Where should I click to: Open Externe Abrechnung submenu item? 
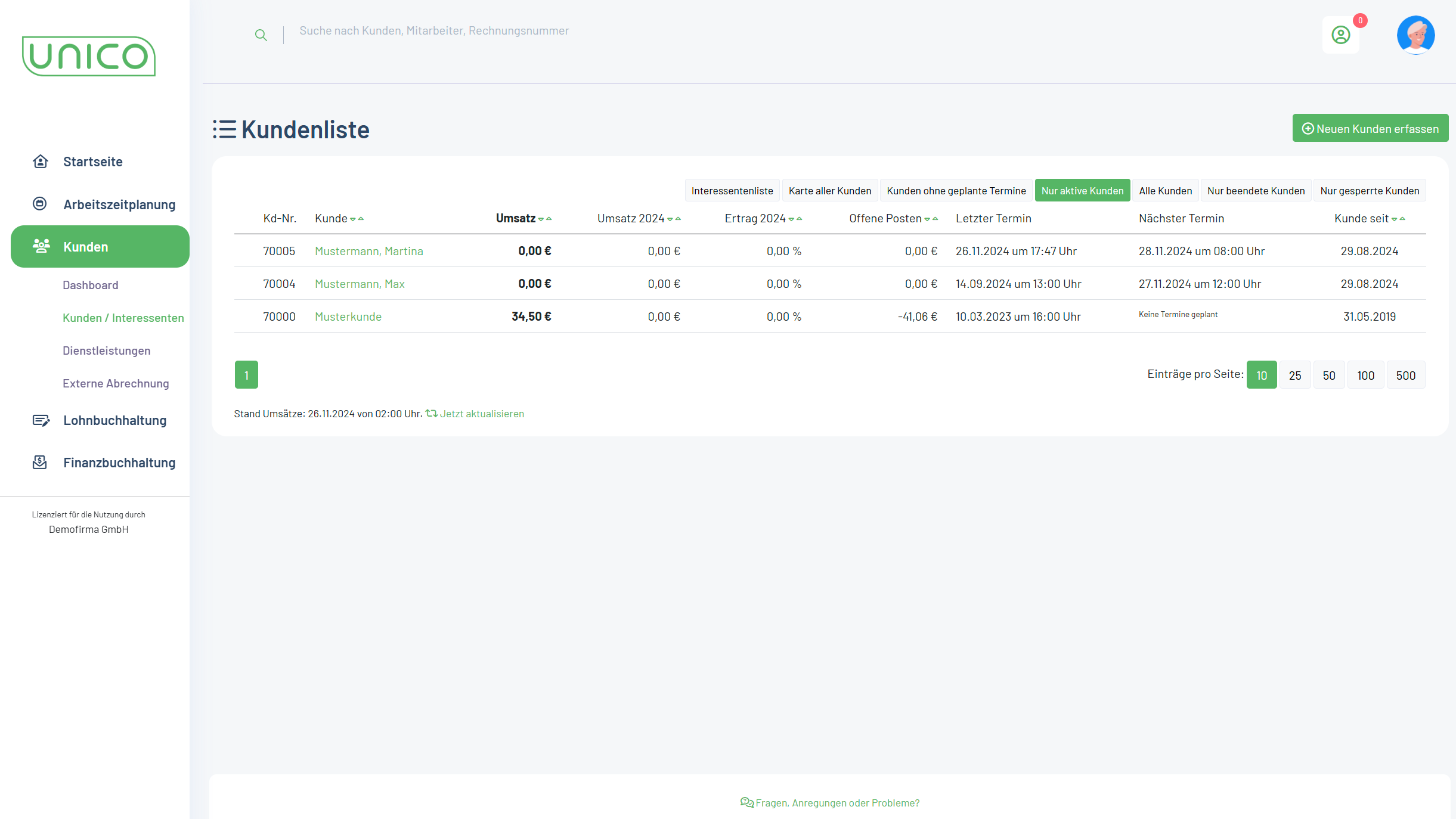[116, 383]
